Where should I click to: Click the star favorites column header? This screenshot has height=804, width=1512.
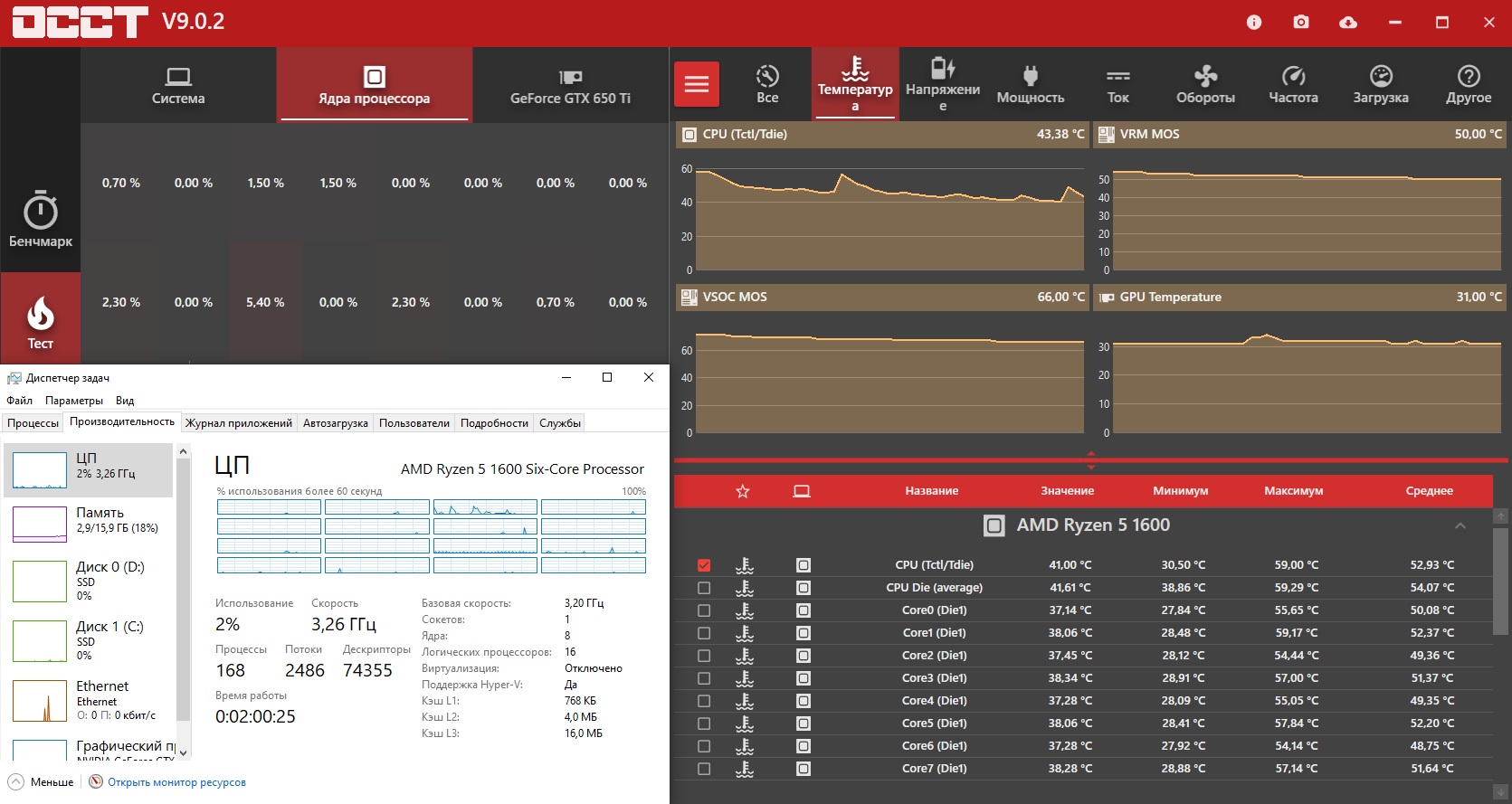743,491
